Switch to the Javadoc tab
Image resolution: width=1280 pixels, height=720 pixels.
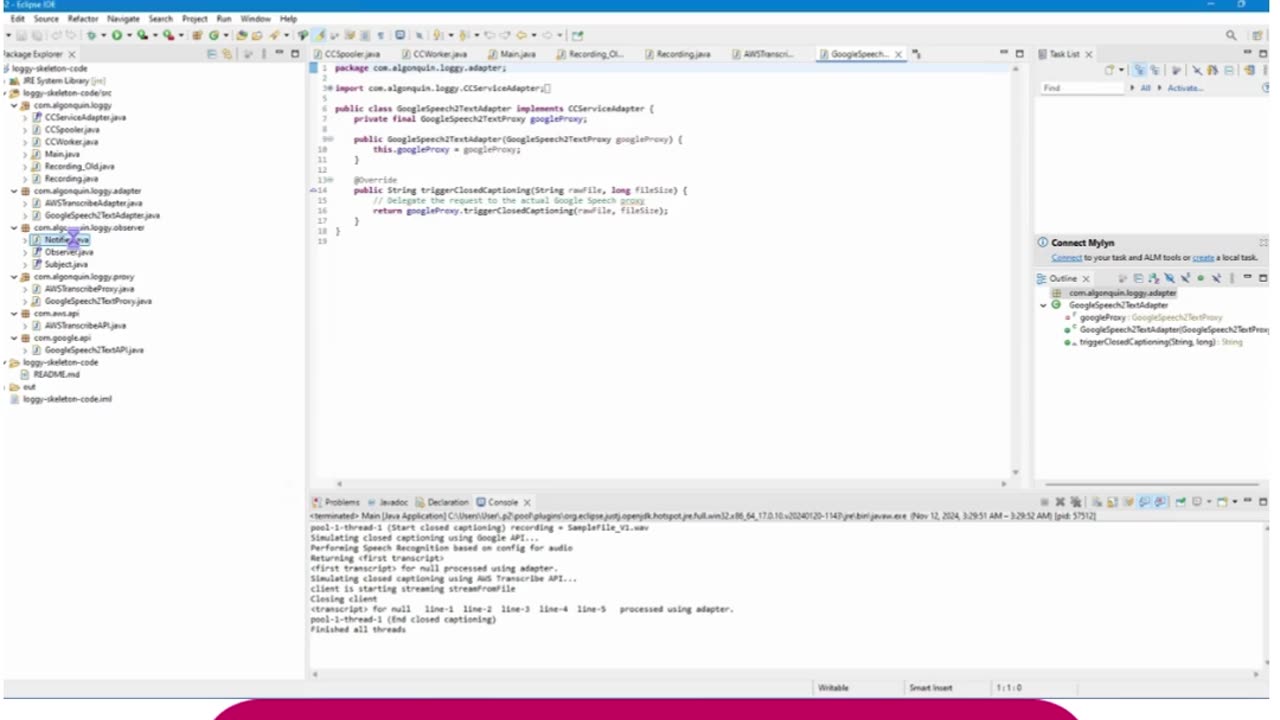(387, 502)
